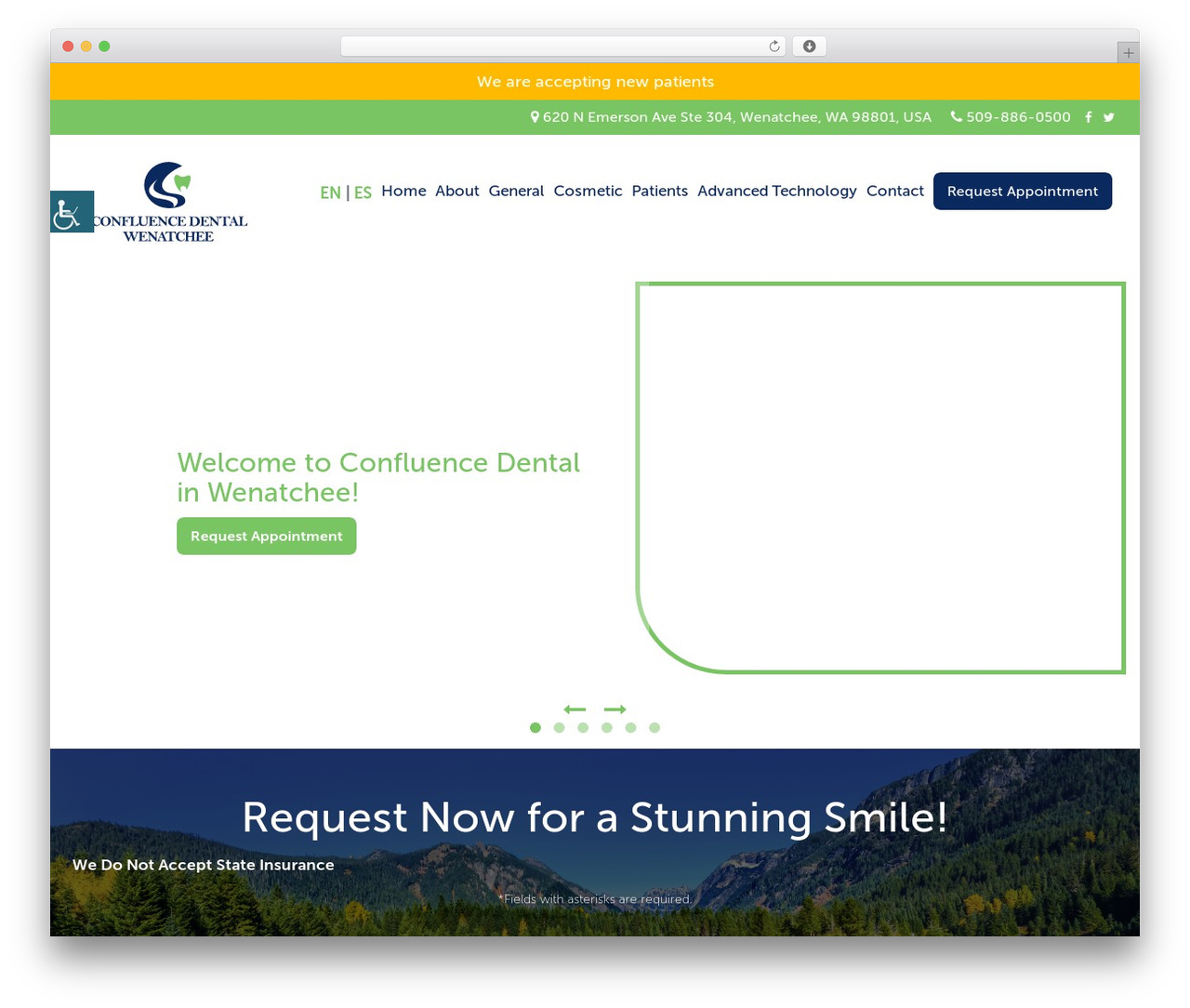1190x1008 pixels.
Task: Open the About menu item
Action: (x=457, y=191)
